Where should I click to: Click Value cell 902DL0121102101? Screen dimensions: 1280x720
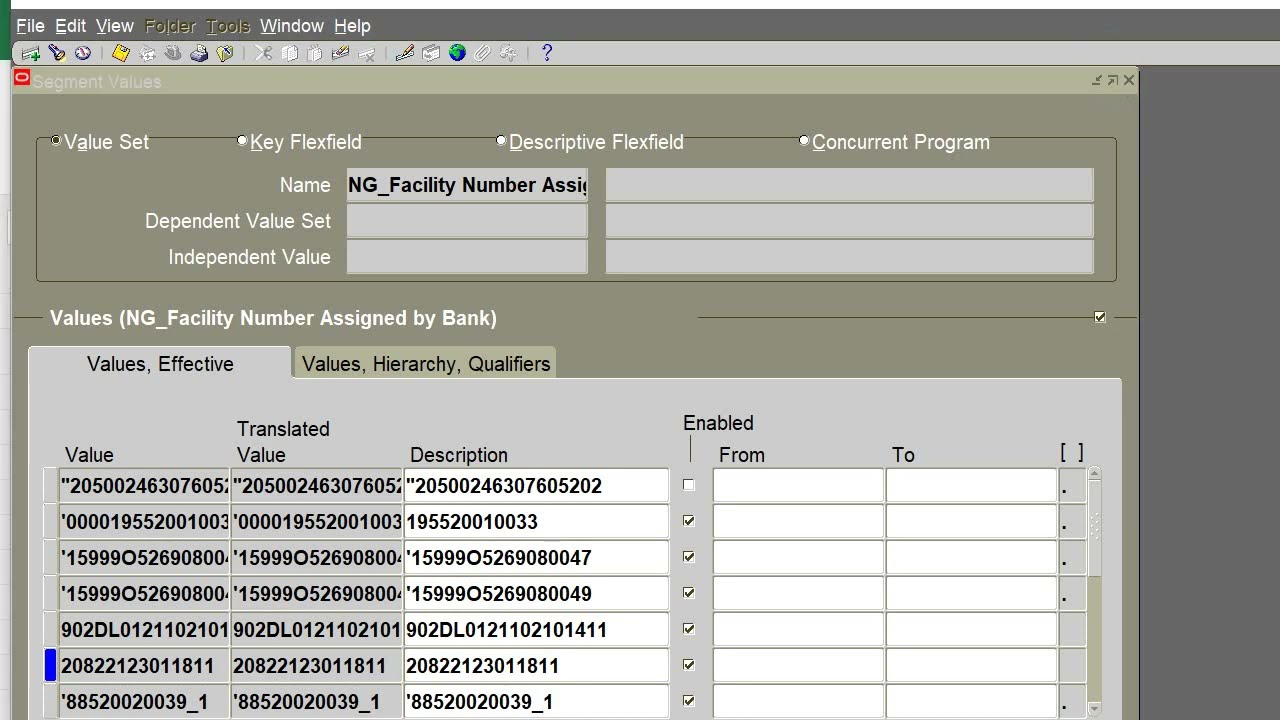point(144,630)
